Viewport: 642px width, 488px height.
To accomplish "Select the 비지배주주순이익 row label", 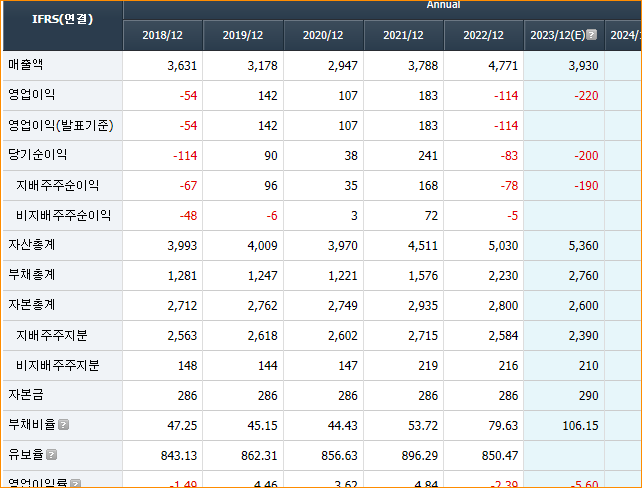I will (63, 215).
